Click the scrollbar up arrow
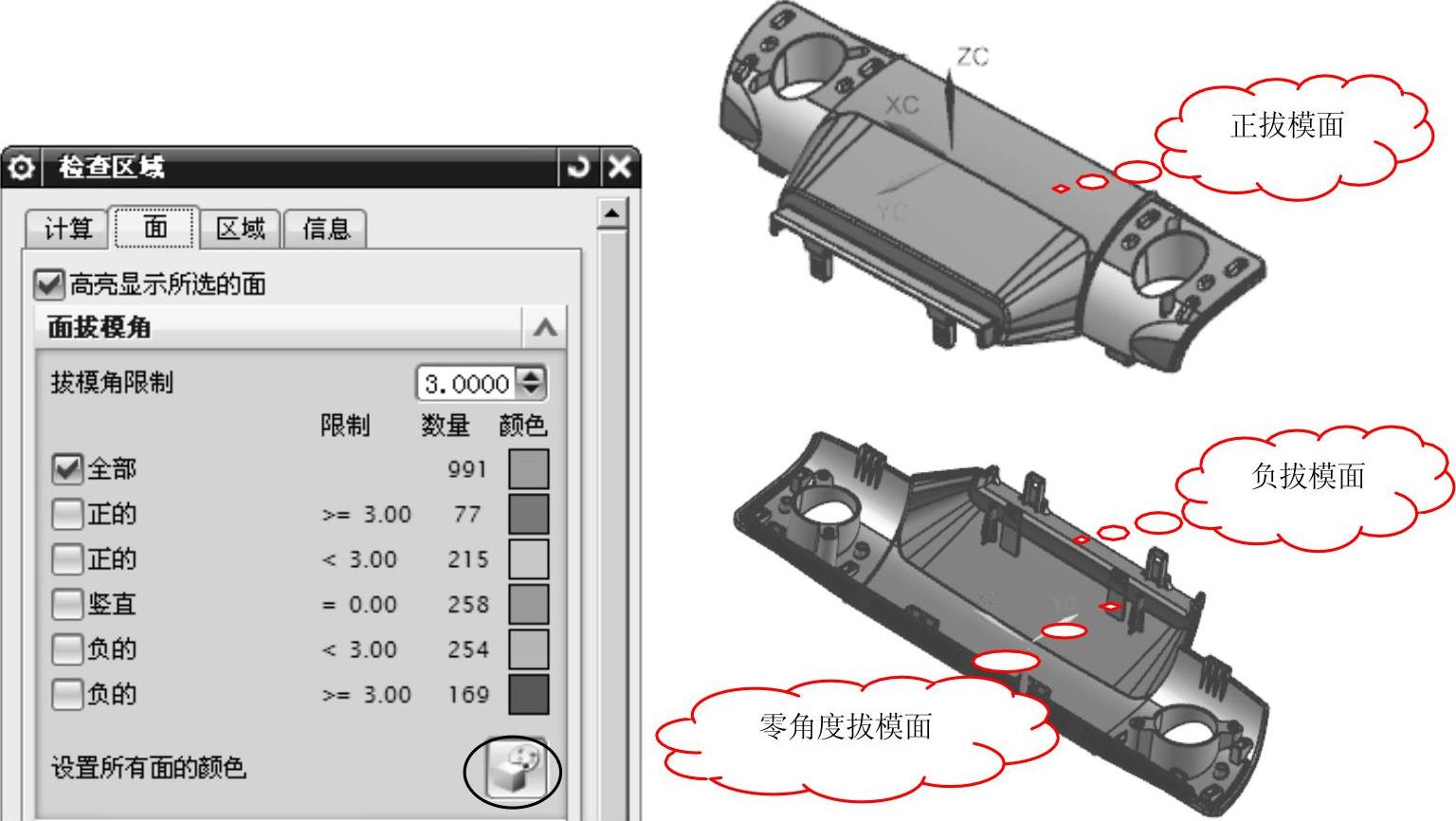The image size is (1456, 821). click(612, 214)
